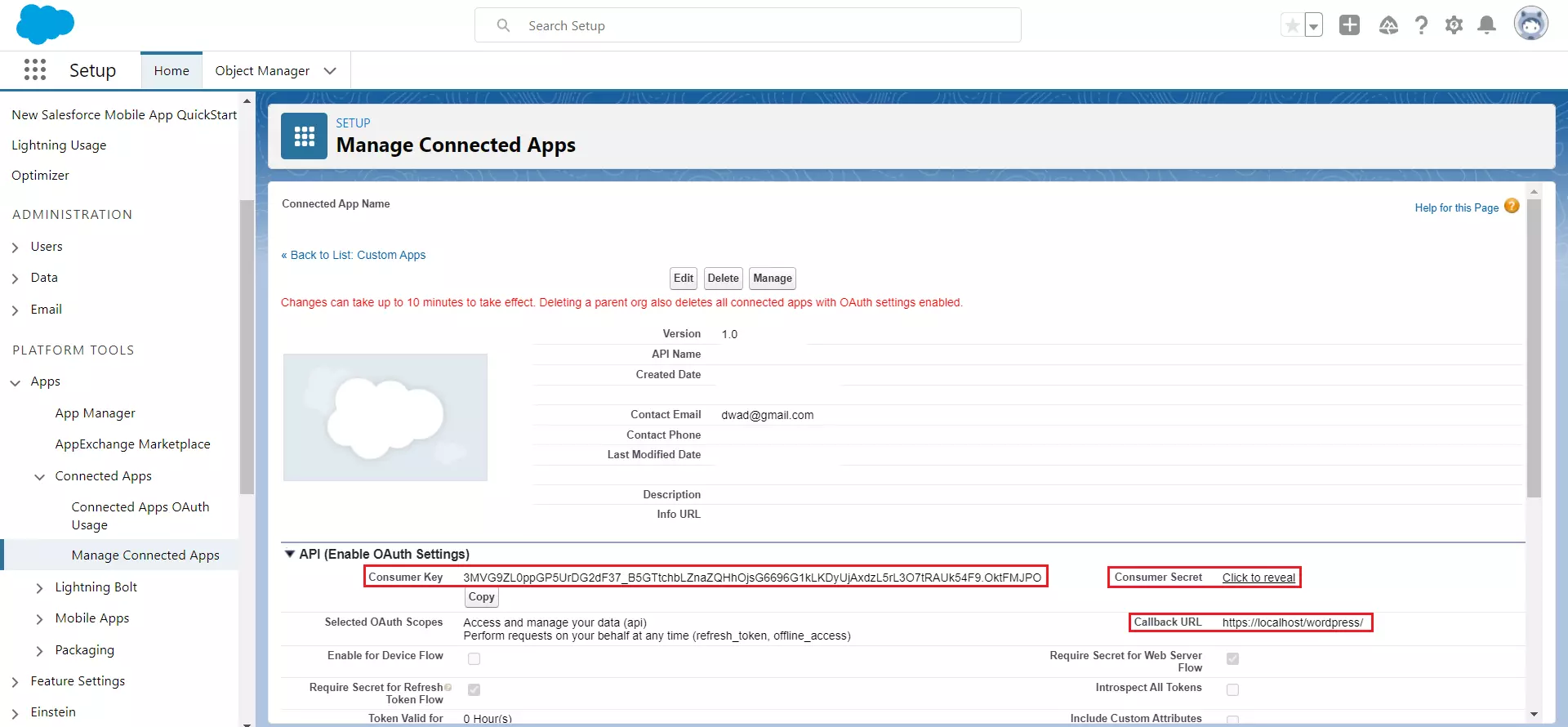Open the Trailhead guidance icon
Screen dimensions: 1568x727
point(1388,25)
